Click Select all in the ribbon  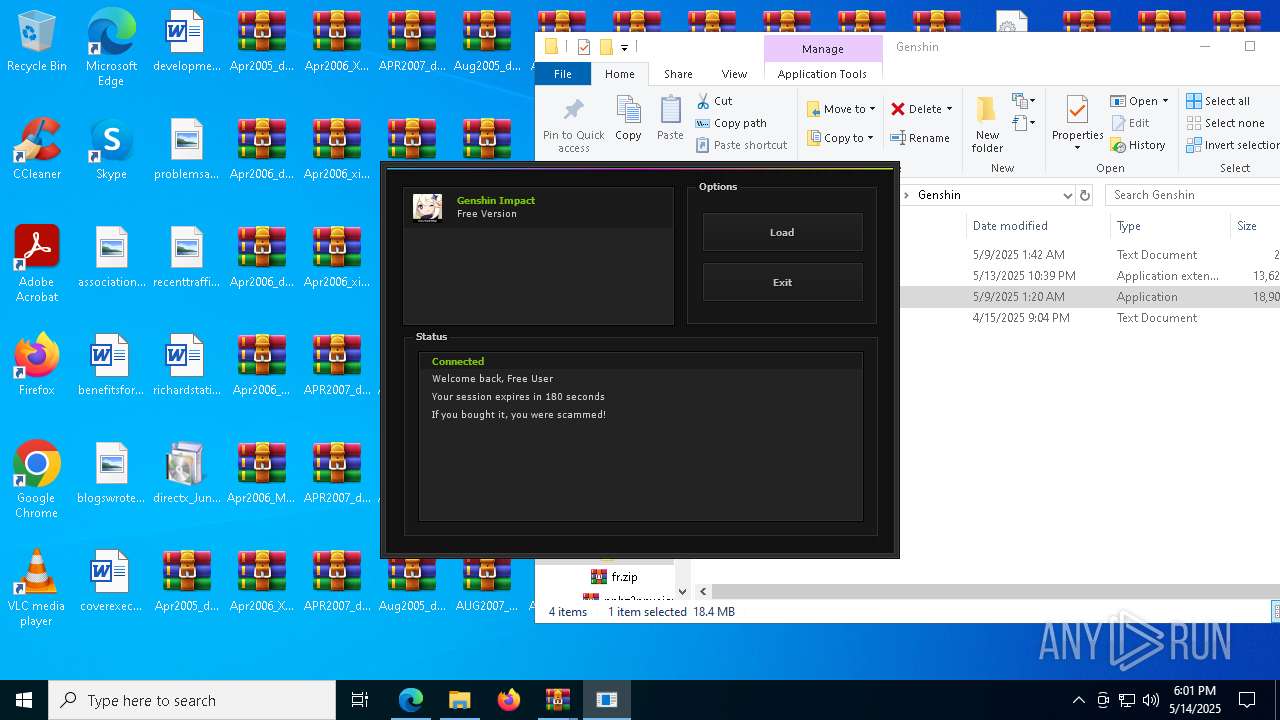pyautogui.click(x=1218, y=101)
